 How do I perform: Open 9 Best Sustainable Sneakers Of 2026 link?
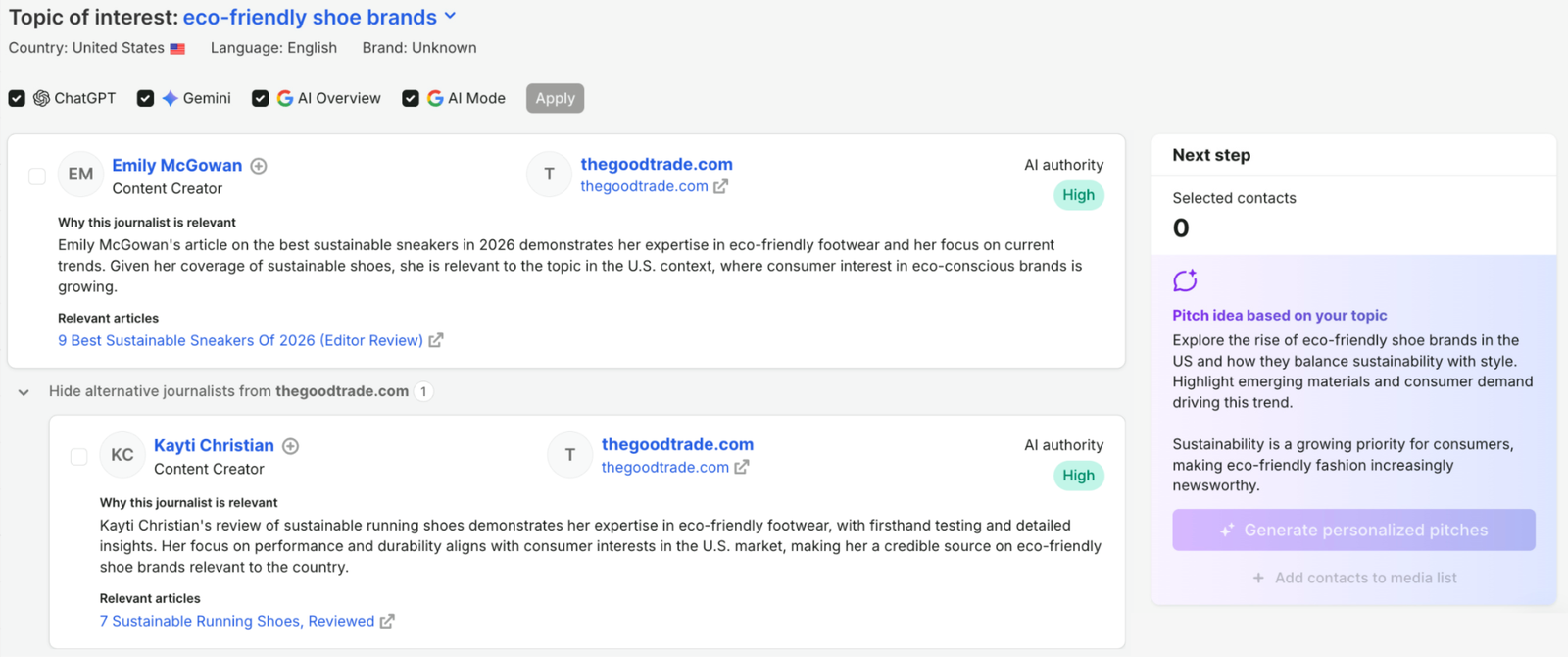(x=240, y=340)
